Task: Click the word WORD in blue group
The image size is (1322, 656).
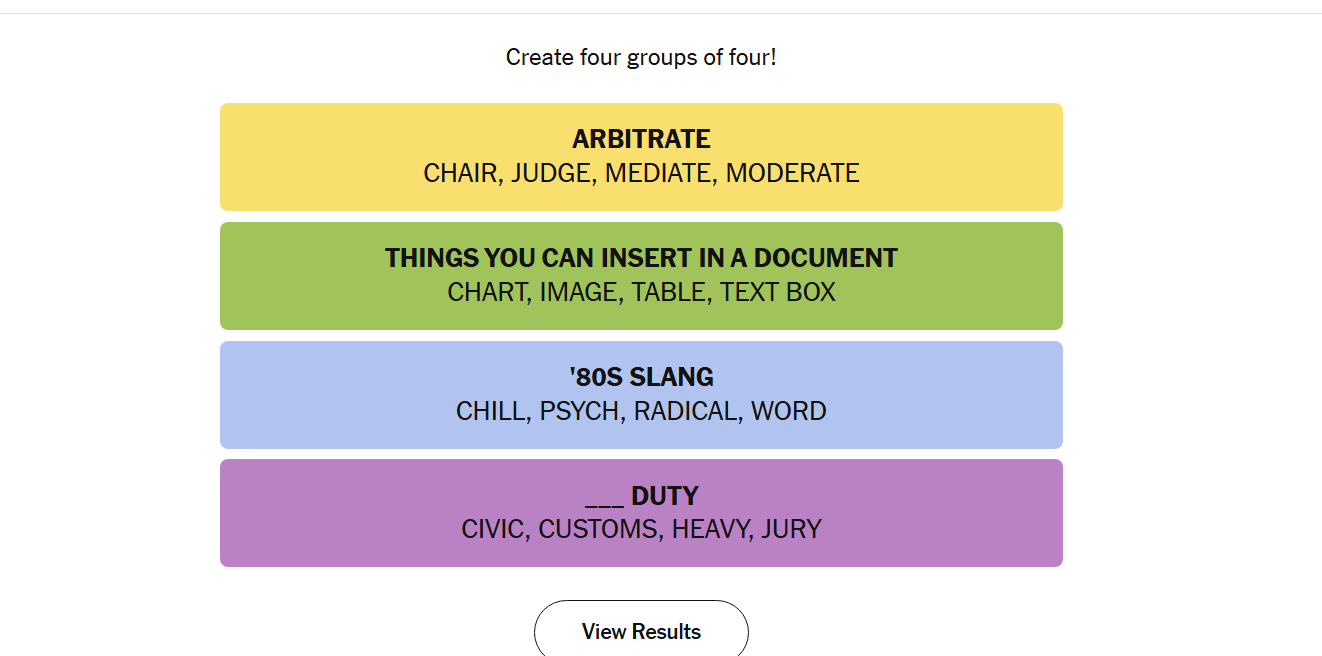Action: (789, 411)
